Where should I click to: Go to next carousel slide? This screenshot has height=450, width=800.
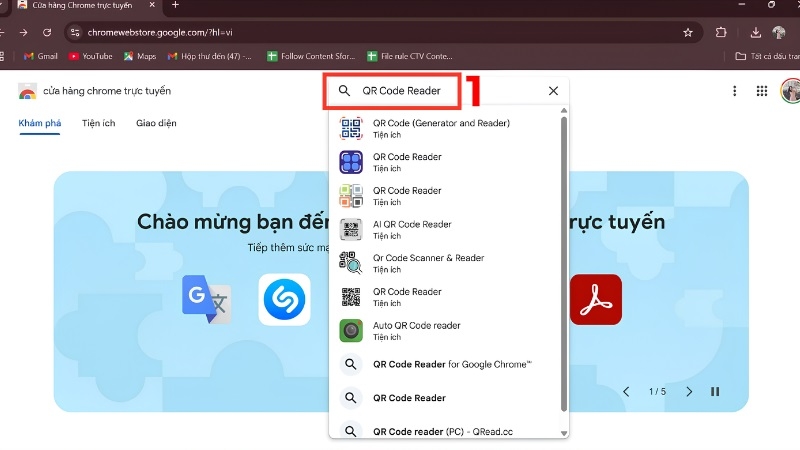pyautogui.click(x=689, y=392)
